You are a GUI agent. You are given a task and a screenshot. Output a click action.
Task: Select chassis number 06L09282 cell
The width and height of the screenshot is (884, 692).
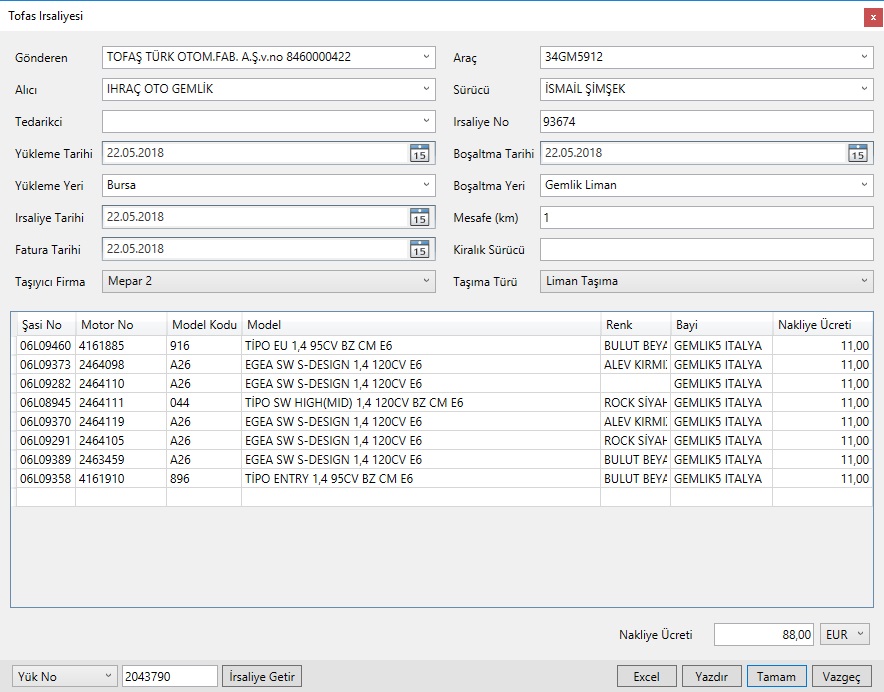[x=46, y=384]
